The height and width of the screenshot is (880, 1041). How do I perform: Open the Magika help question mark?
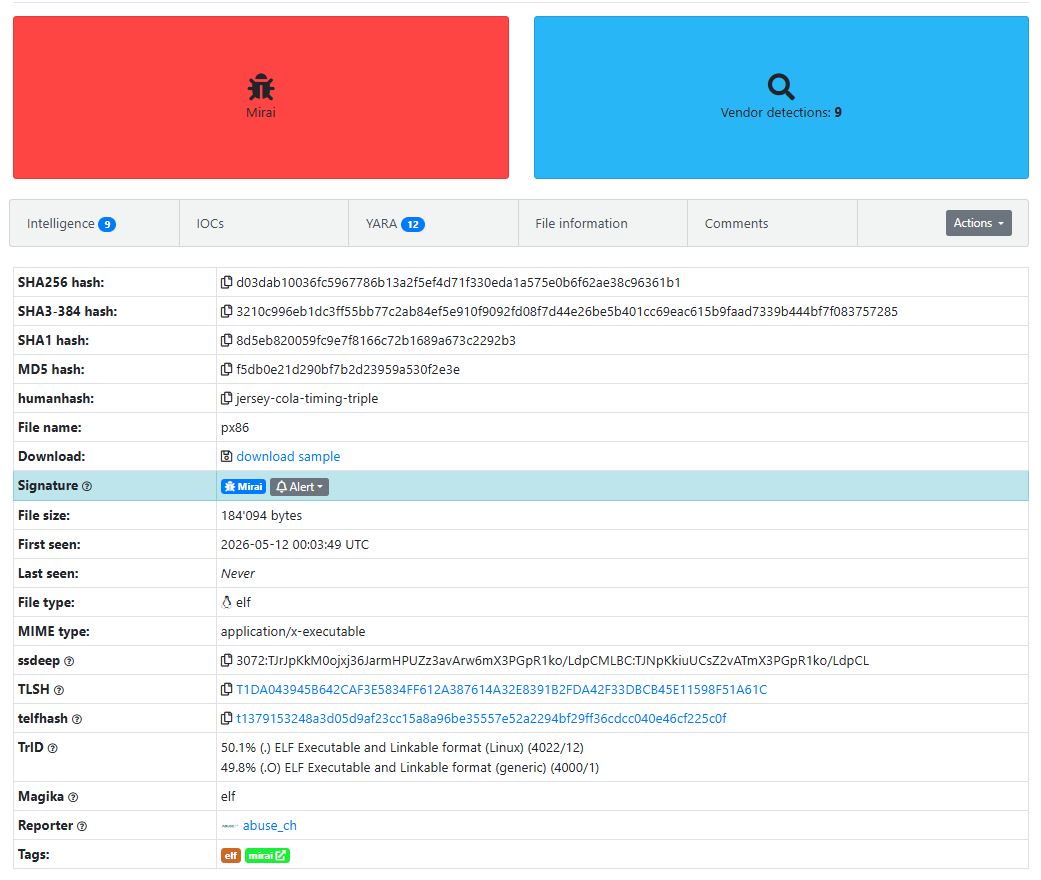coord(73,797)
